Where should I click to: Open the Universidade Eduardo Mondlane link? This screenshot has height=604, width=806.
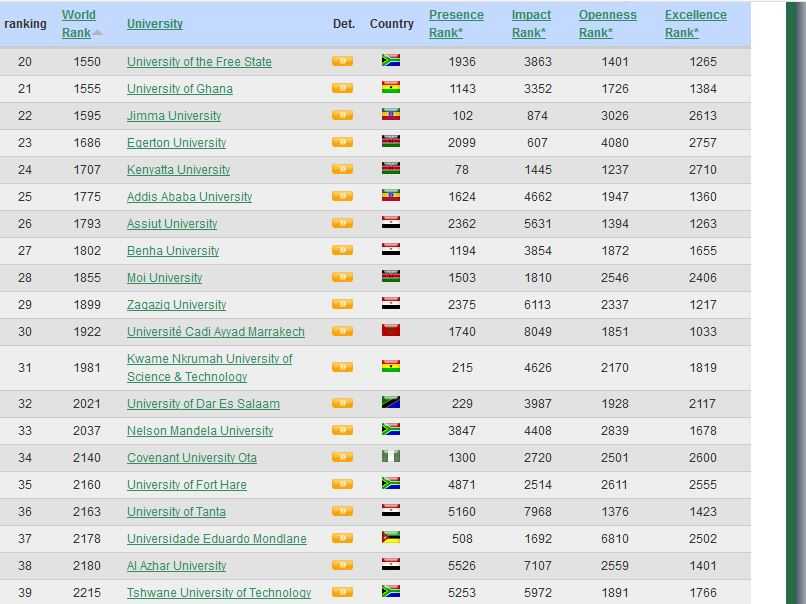216,539
